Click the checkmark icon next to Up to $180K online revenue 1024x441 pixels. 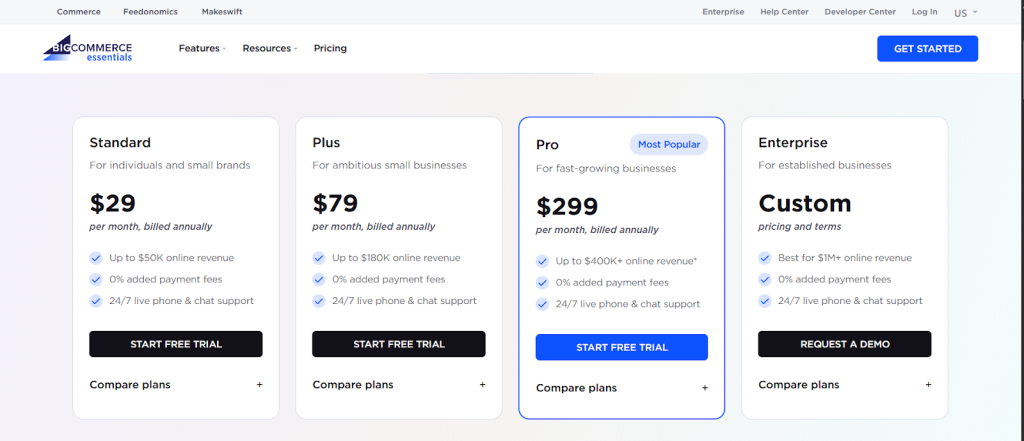click(x=319, y=258)
